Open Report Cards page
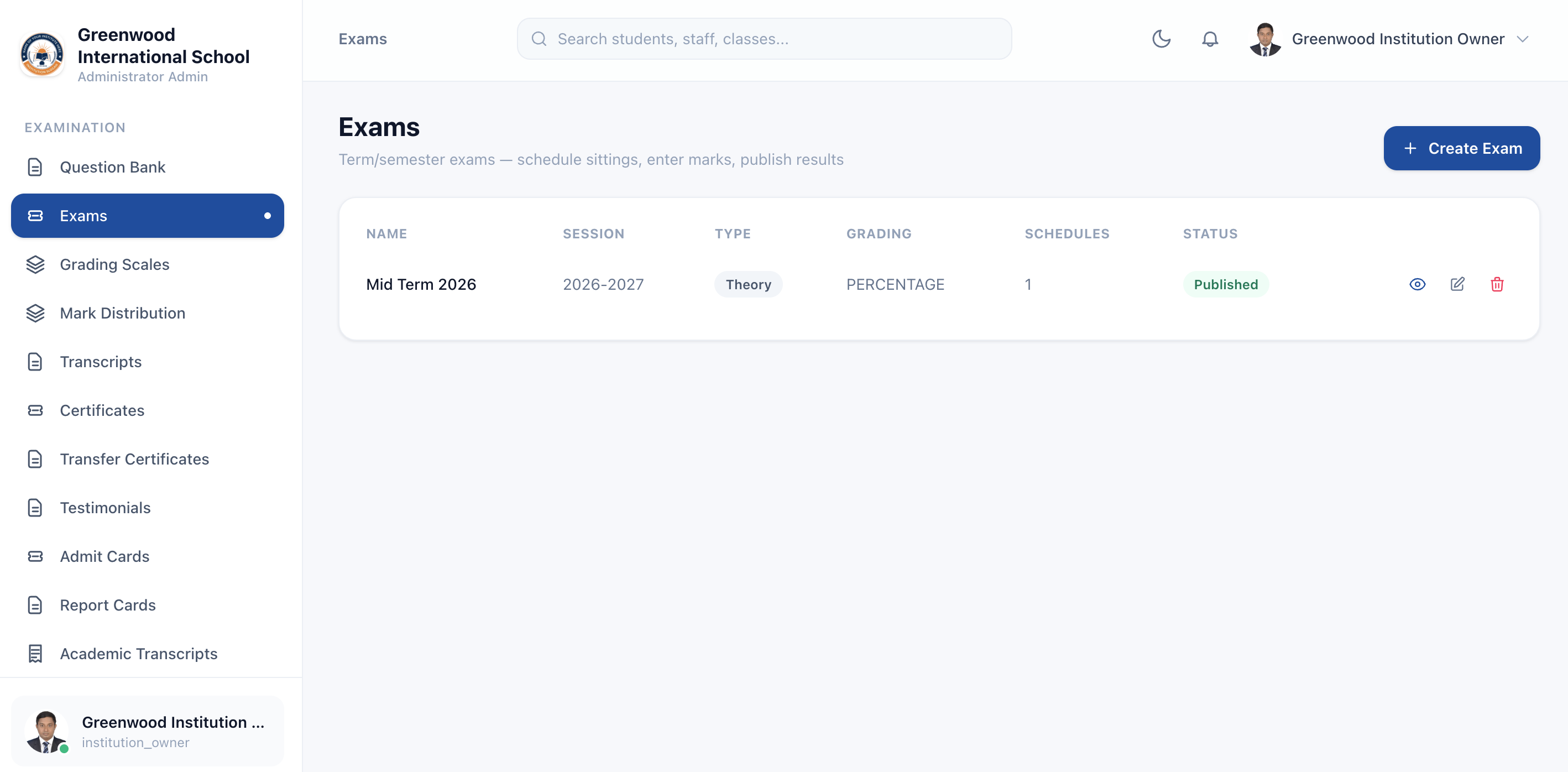This screenshot has width=1568, height=772. pyautogui.click(x=147, y=605)
